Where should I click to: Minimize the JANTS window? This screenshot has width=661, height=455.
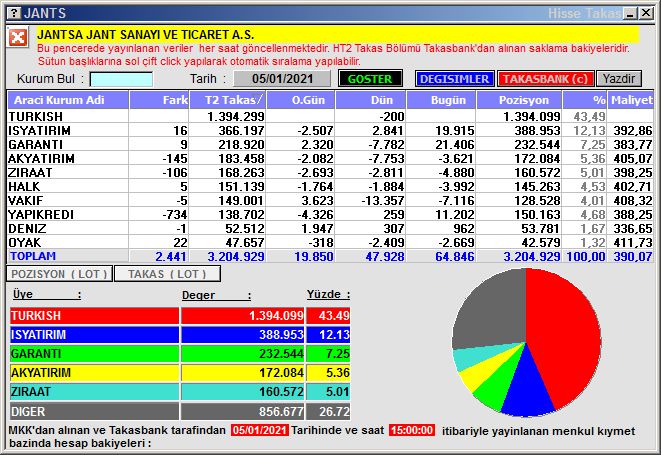pyautogui.click(x=631, y=13)
